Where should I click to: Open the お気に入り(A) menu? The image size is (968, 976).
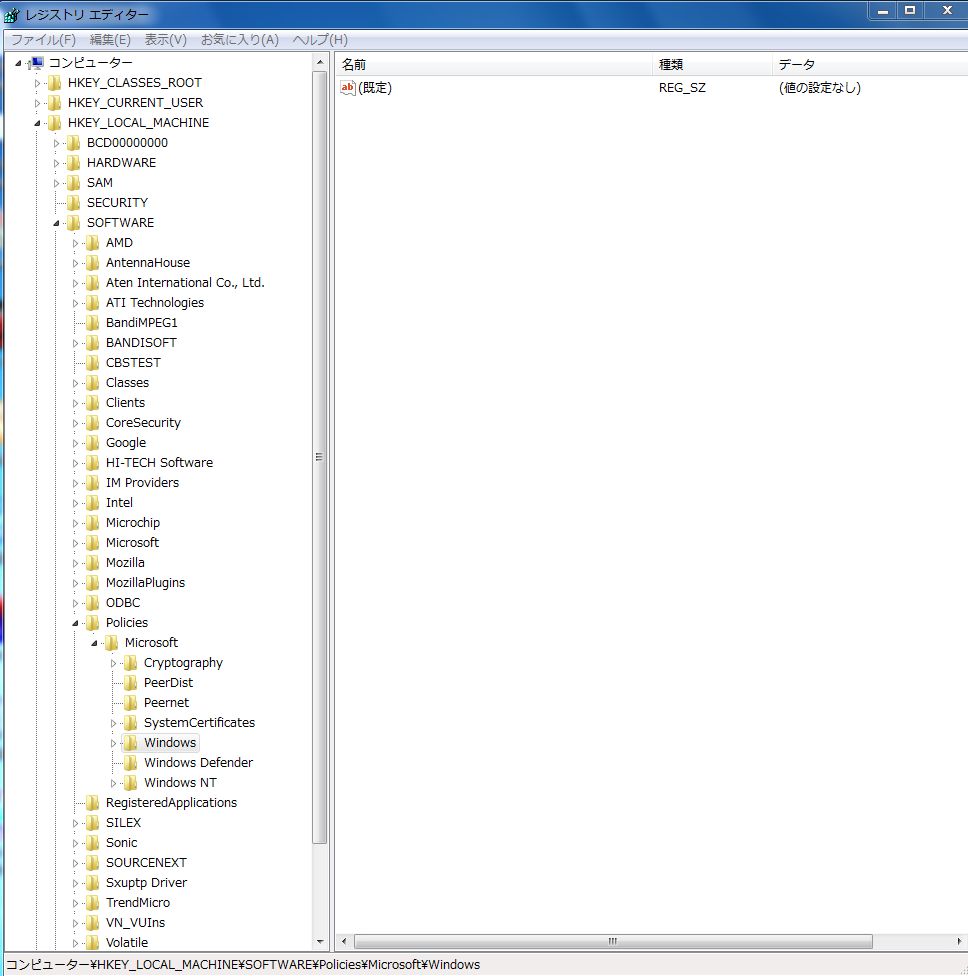[x=239, y=40]
